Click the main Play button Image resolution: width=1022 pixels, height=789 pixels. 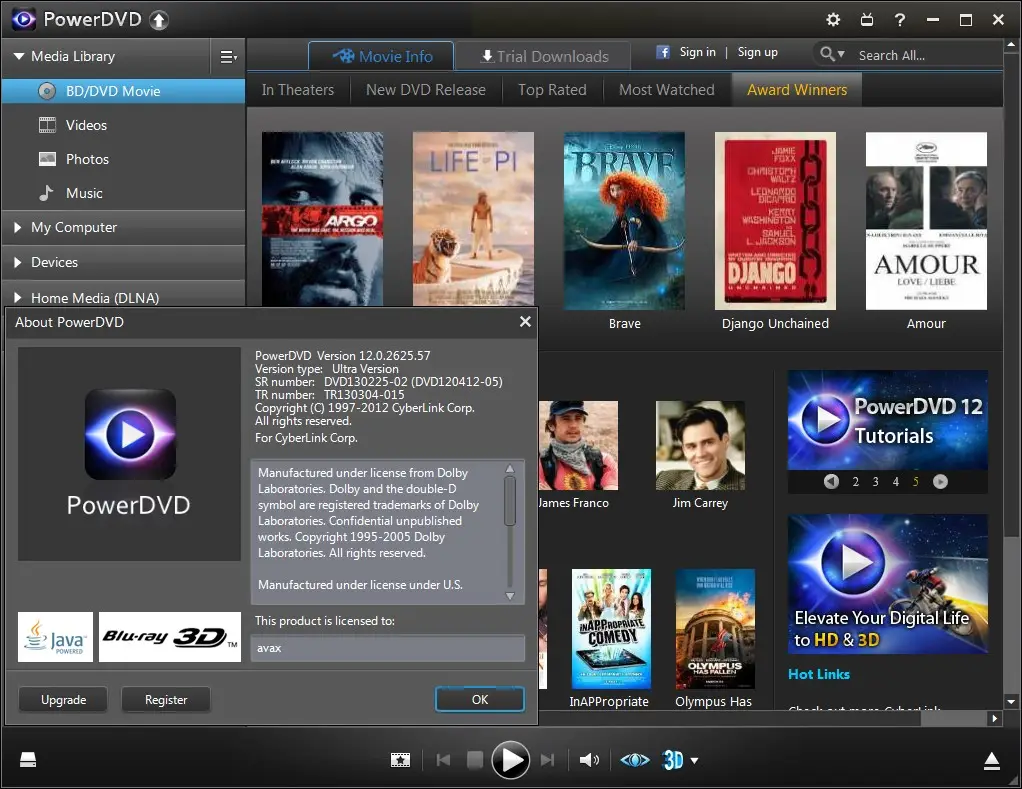(510, 760)
